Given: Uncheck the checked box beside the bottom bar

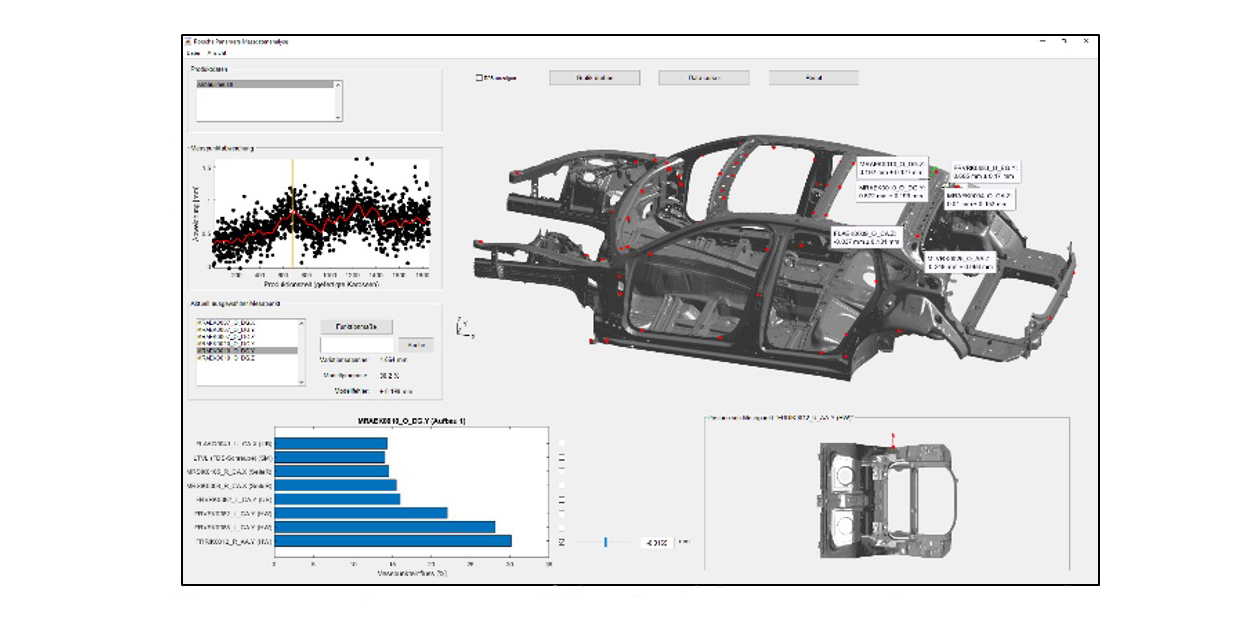Looking at the screenshot, I should coord(561,541).
